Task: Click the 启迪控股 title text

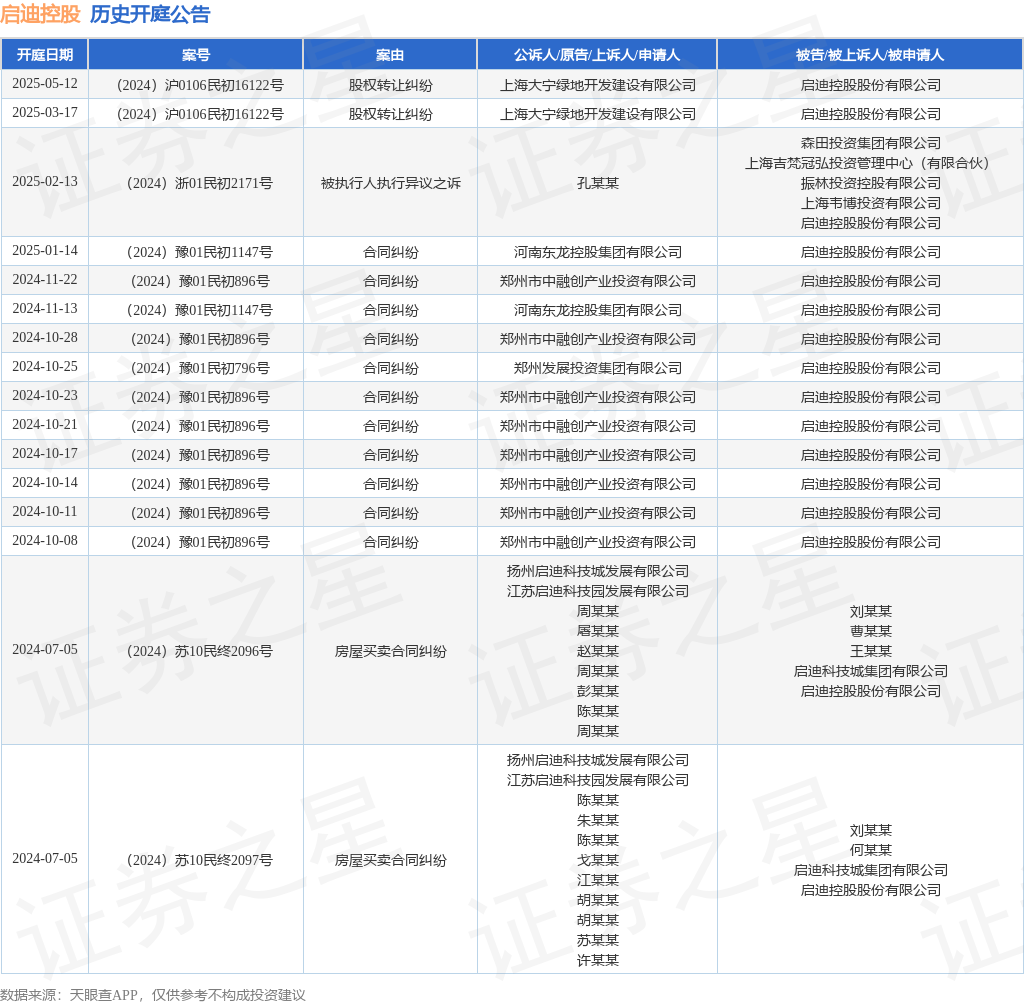Action: tap(40, 14)
